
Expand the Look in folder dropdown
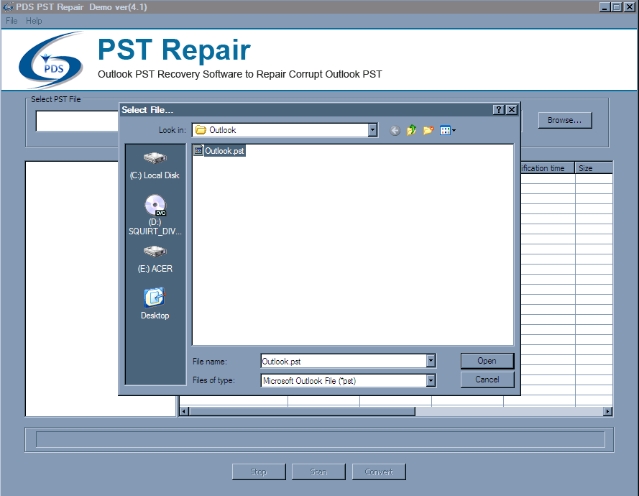click(373, 130)
